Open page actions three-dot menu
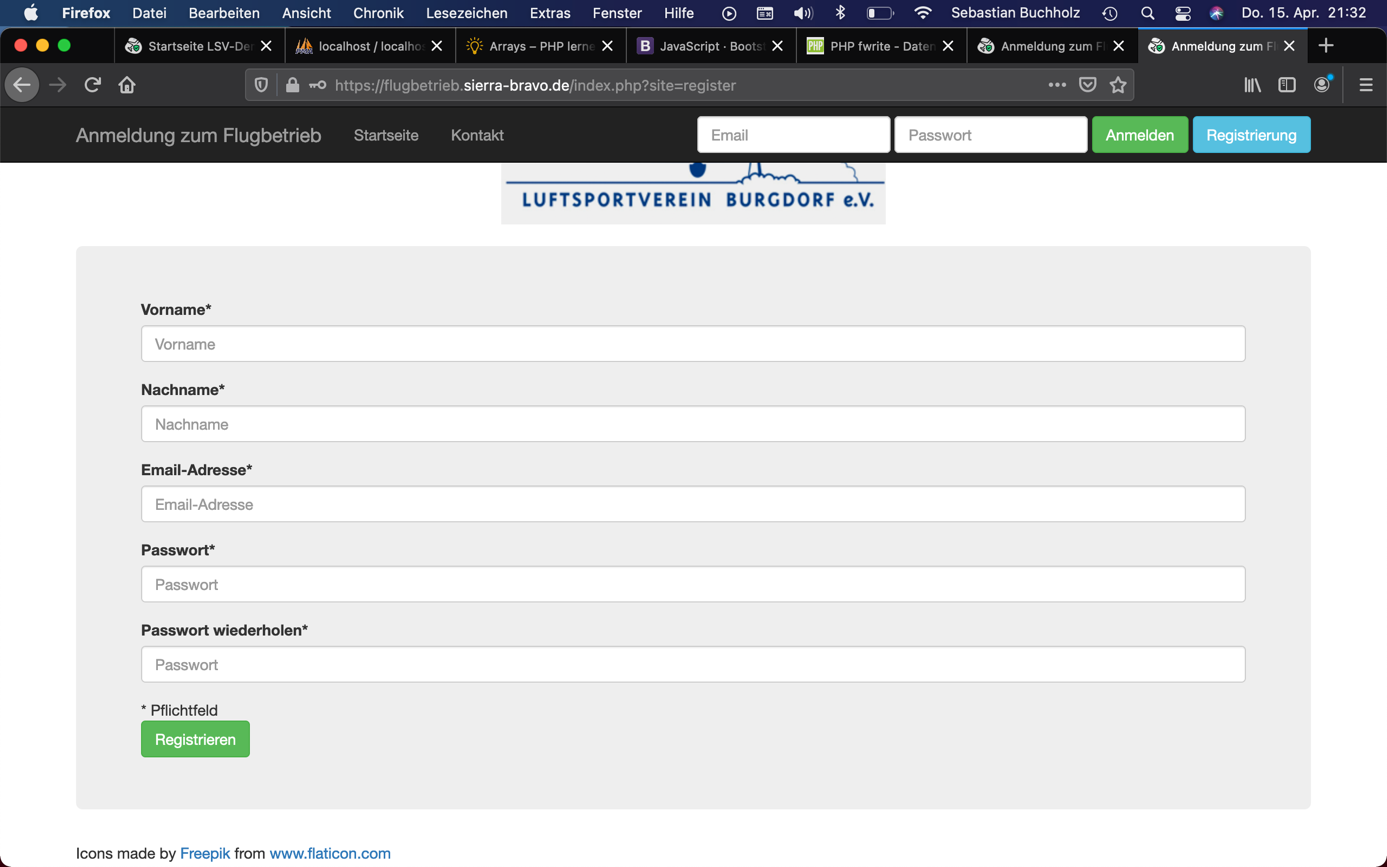1387x867 pixels. (1057, 85)
